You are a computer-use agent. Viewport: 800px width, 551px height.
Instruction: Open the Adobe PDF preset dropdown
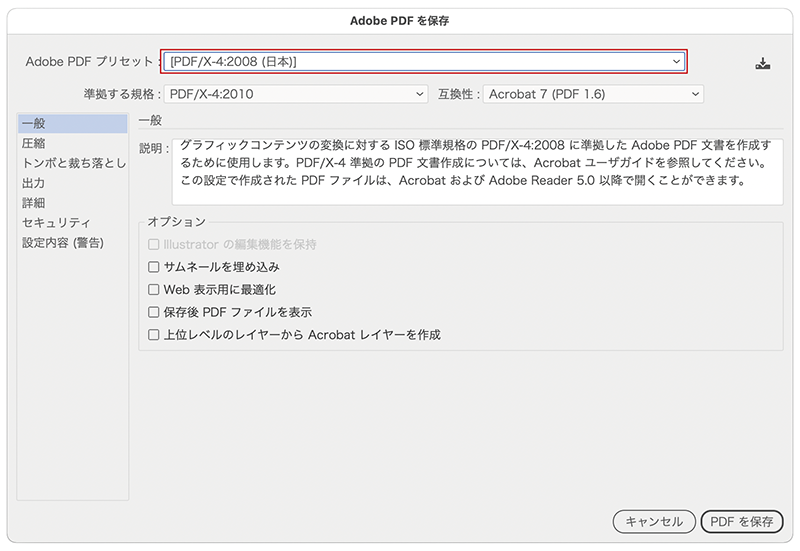click(x=424, y=62)
